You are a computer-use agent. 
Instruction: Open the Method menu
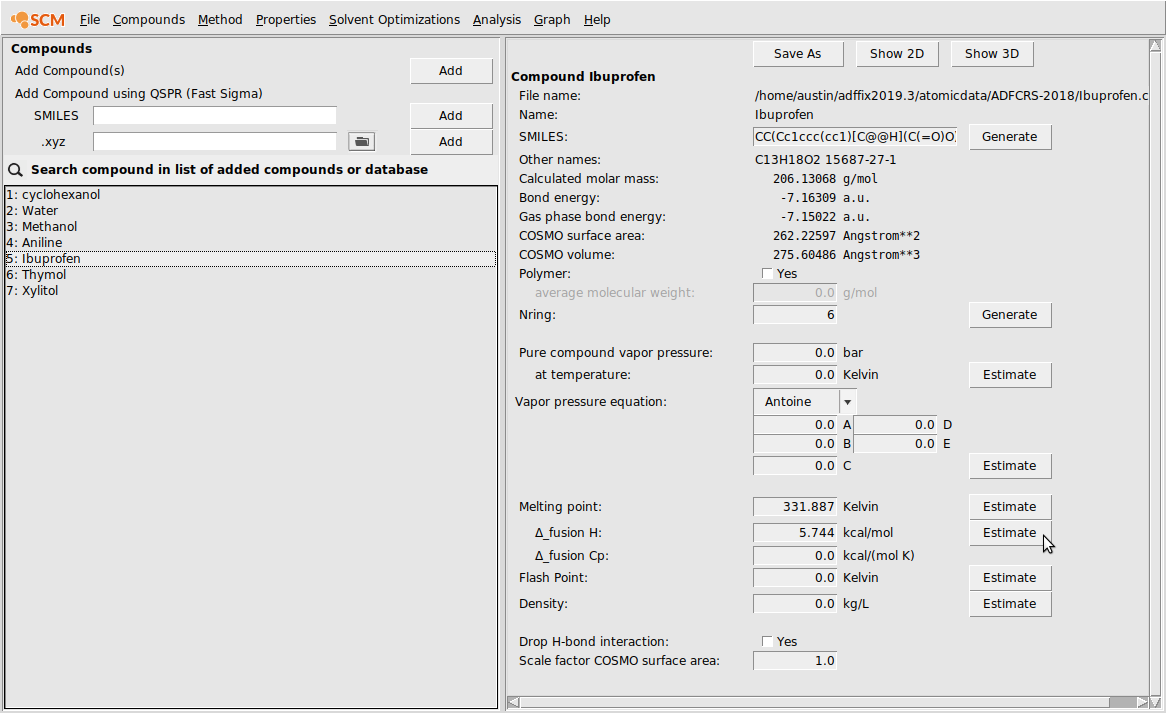tap(220, 19)
